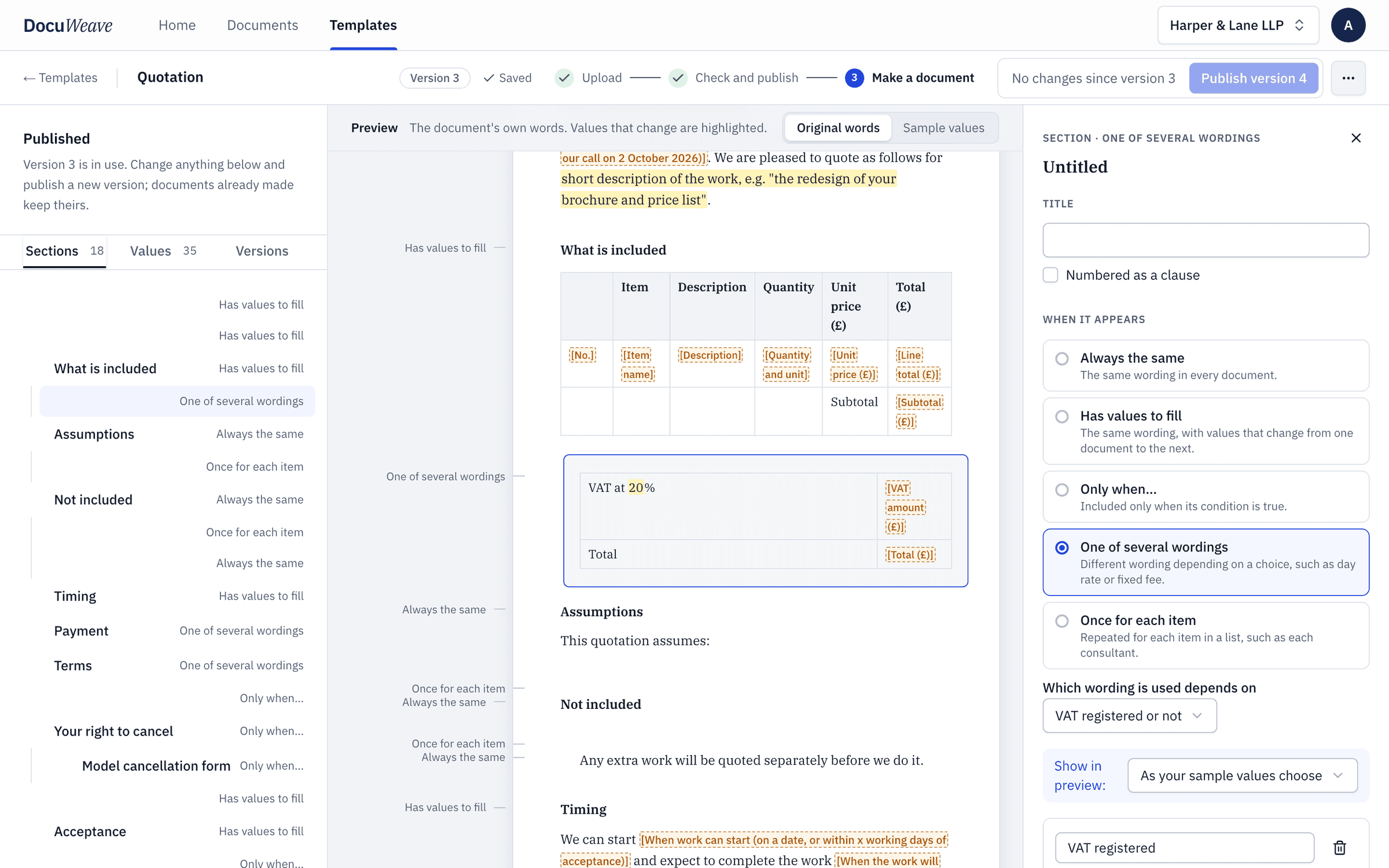Open the VAT registered or not dropdown

click(1129, 716)
